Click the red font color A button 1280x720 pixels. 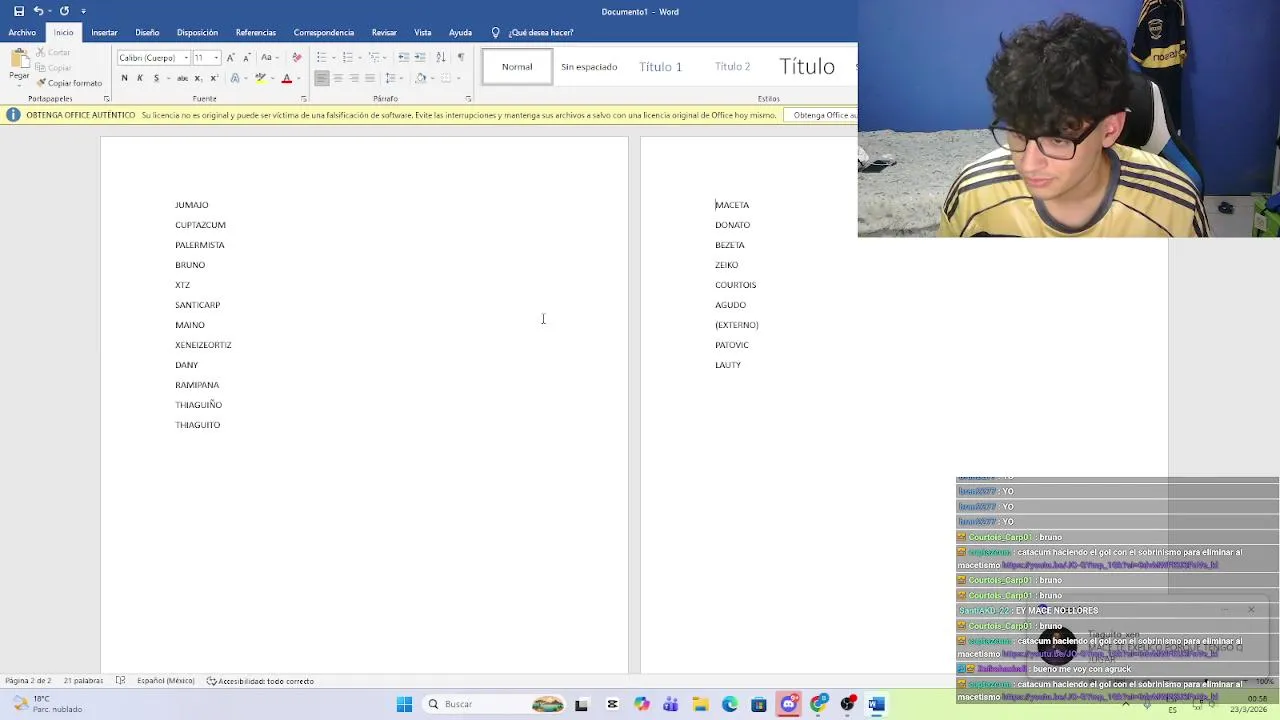(287, 78)
